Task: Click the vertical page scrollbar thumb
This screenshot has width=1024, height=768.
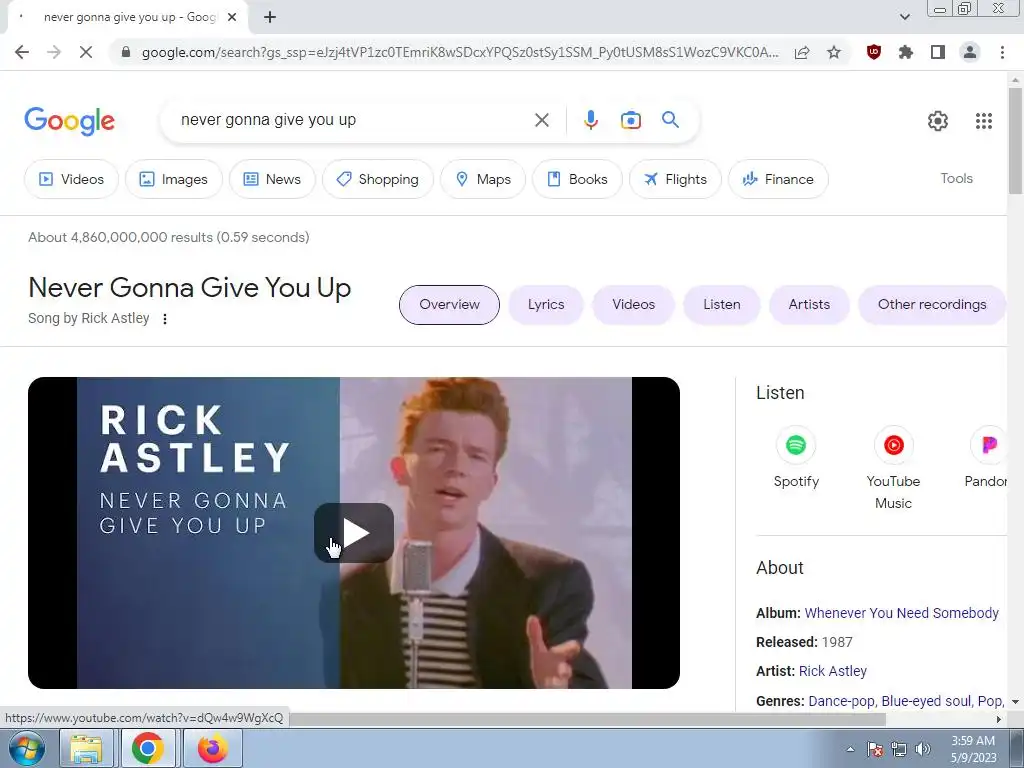Action: click(1015, 140)
